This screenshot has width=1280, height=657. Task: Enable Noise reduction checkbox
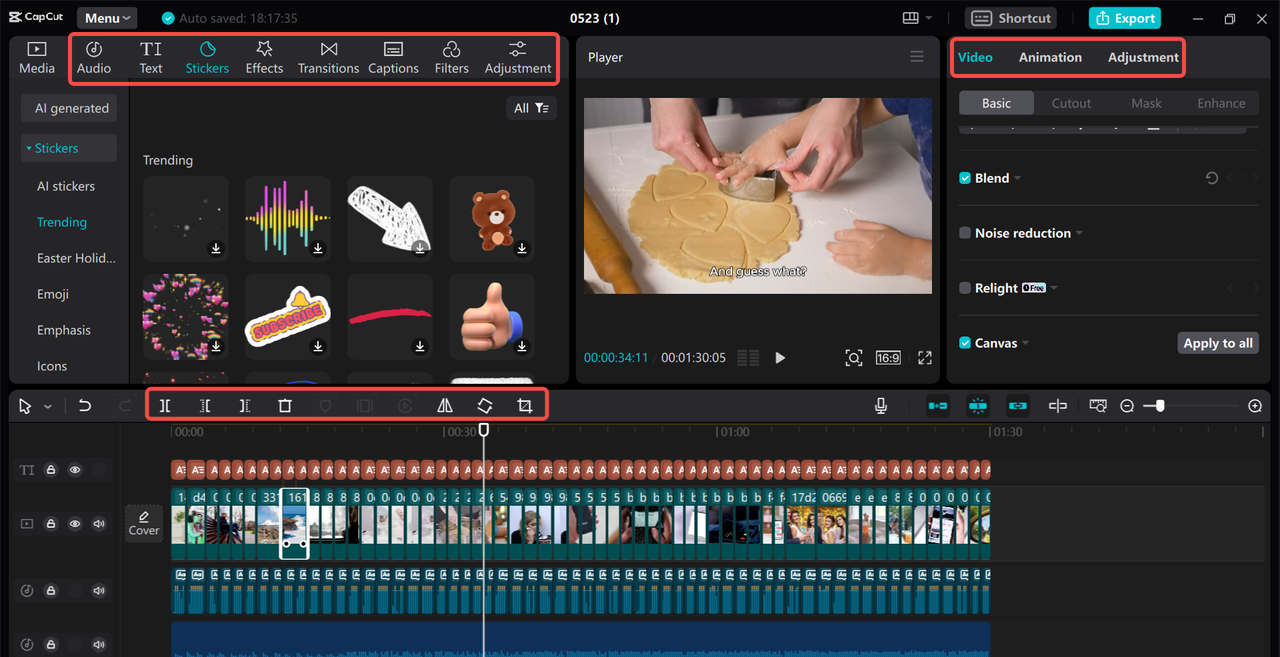(x=965, y=233)
